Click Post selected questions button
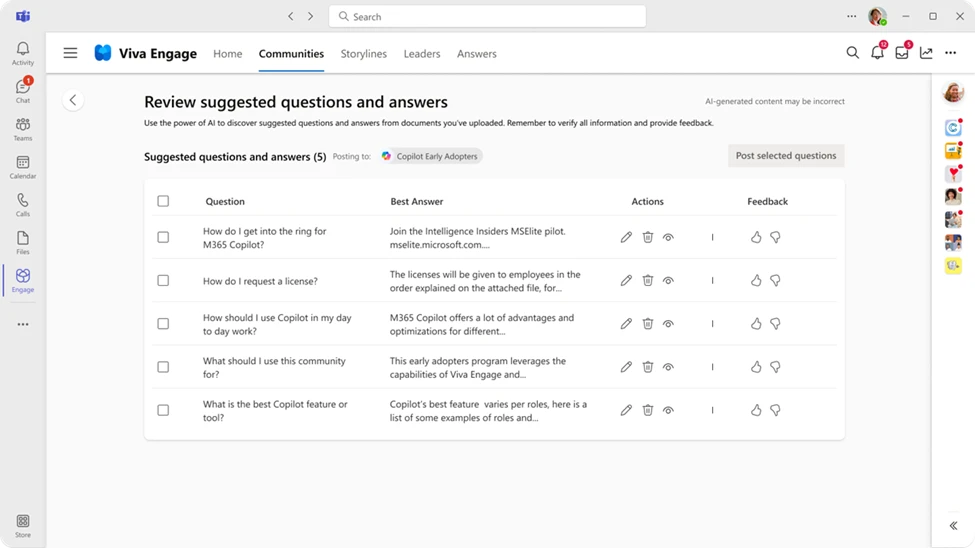Viewport: 975px width, 548px height. tap(786, 156)
